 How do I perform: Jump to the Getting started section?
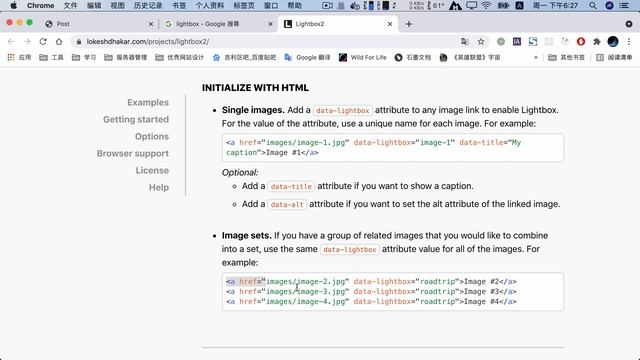pyautogui.click(x=136, y=120)
